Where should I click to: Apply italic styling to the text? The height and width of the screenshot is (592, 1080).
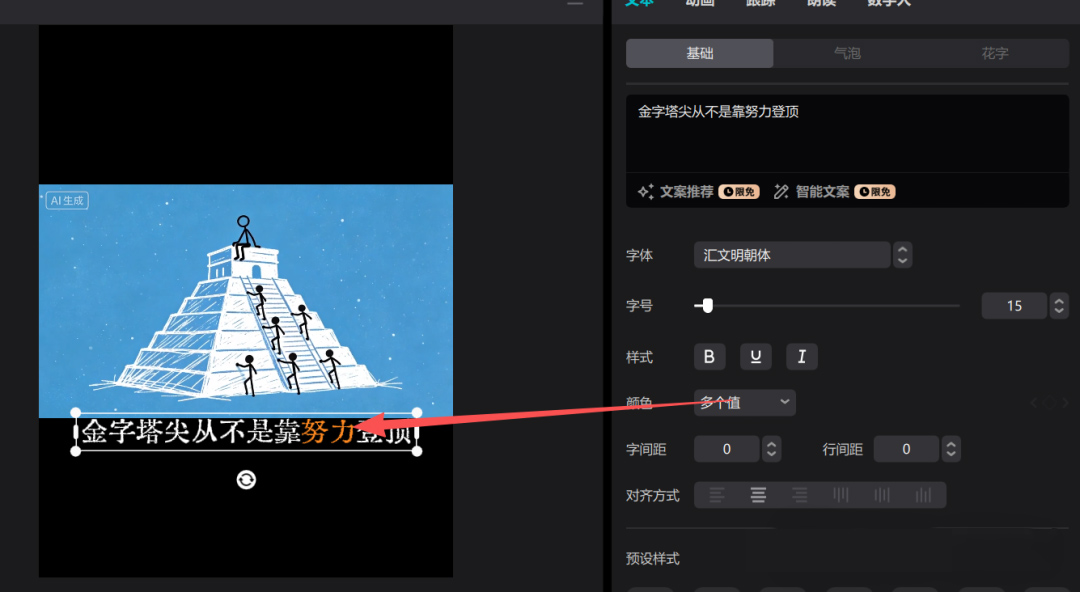(801, 357)
